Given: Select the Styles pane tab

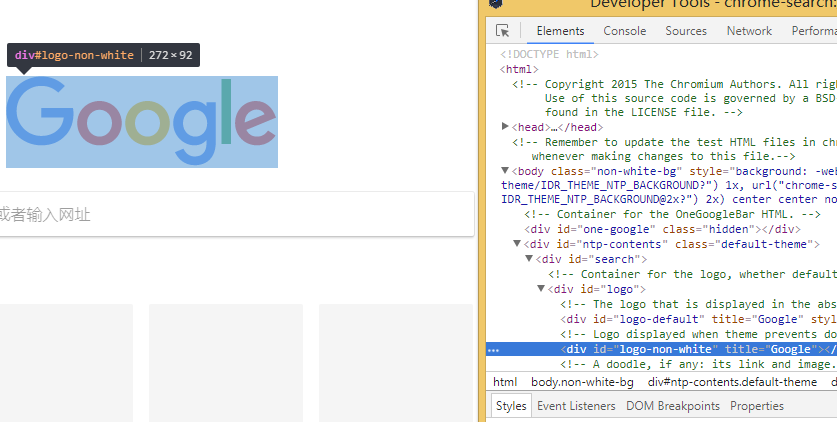Looking at the screenshot, I should [511, 406].
